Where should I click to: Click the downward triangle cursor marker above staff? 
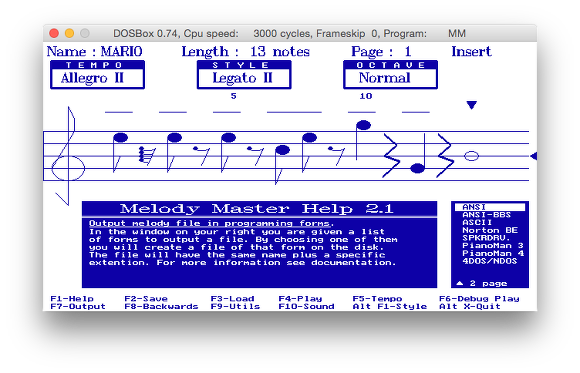point(471,105)
